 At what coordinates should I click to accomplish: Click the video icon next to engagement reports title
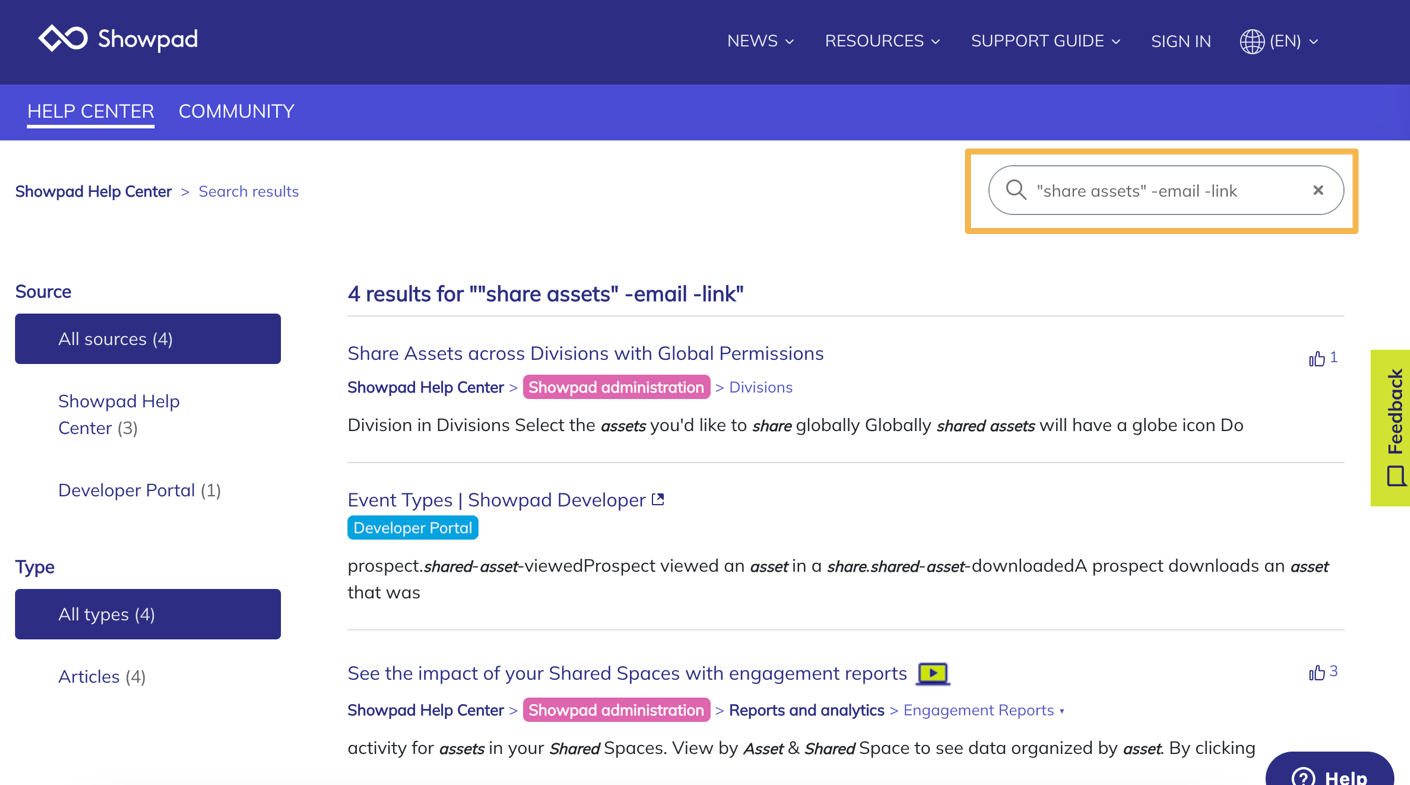[932, 674]
